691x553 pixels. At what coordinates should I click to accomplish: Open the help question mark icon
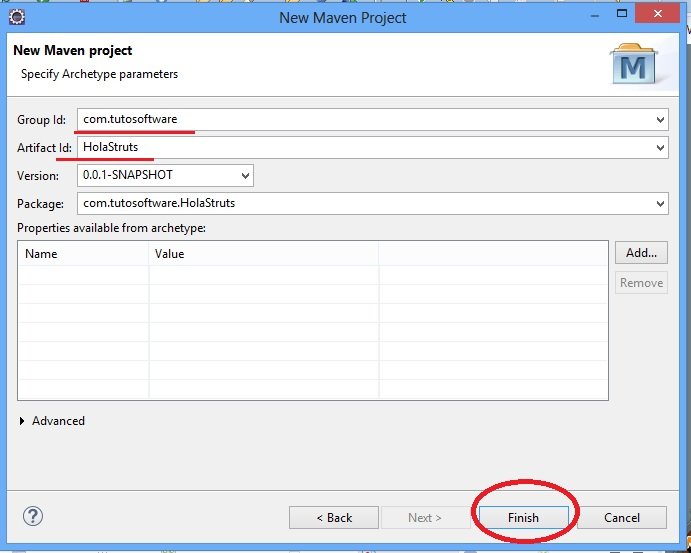[33, 516]
